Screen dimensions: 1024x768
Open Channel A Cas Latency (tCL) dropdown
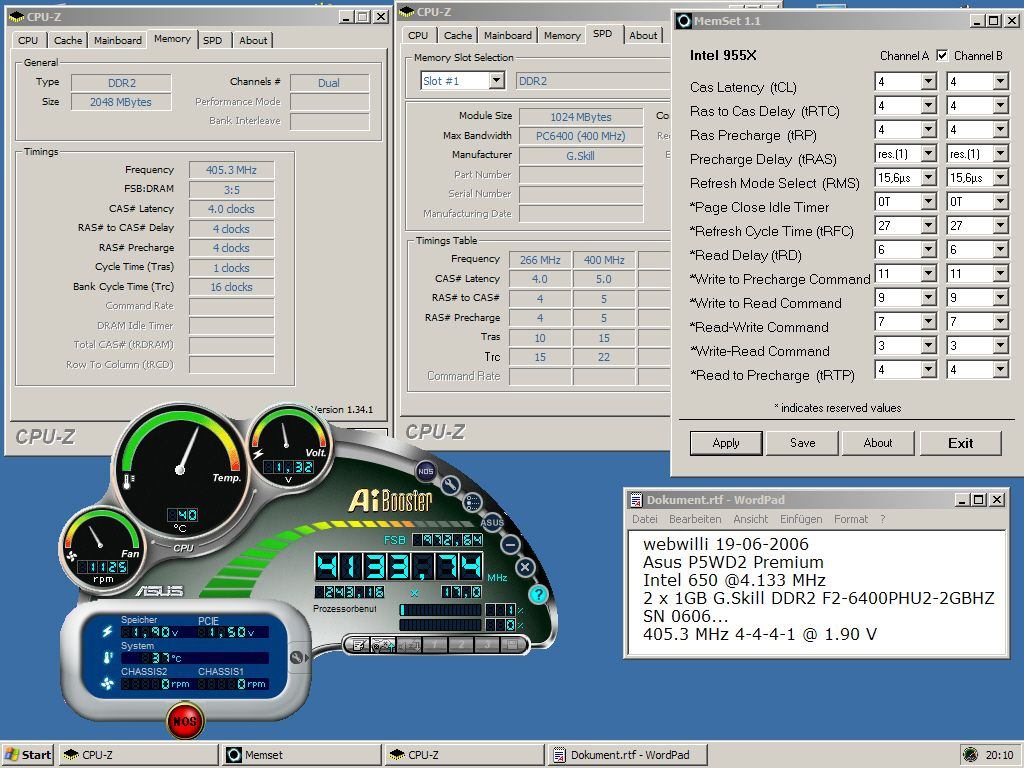[929, 82]
